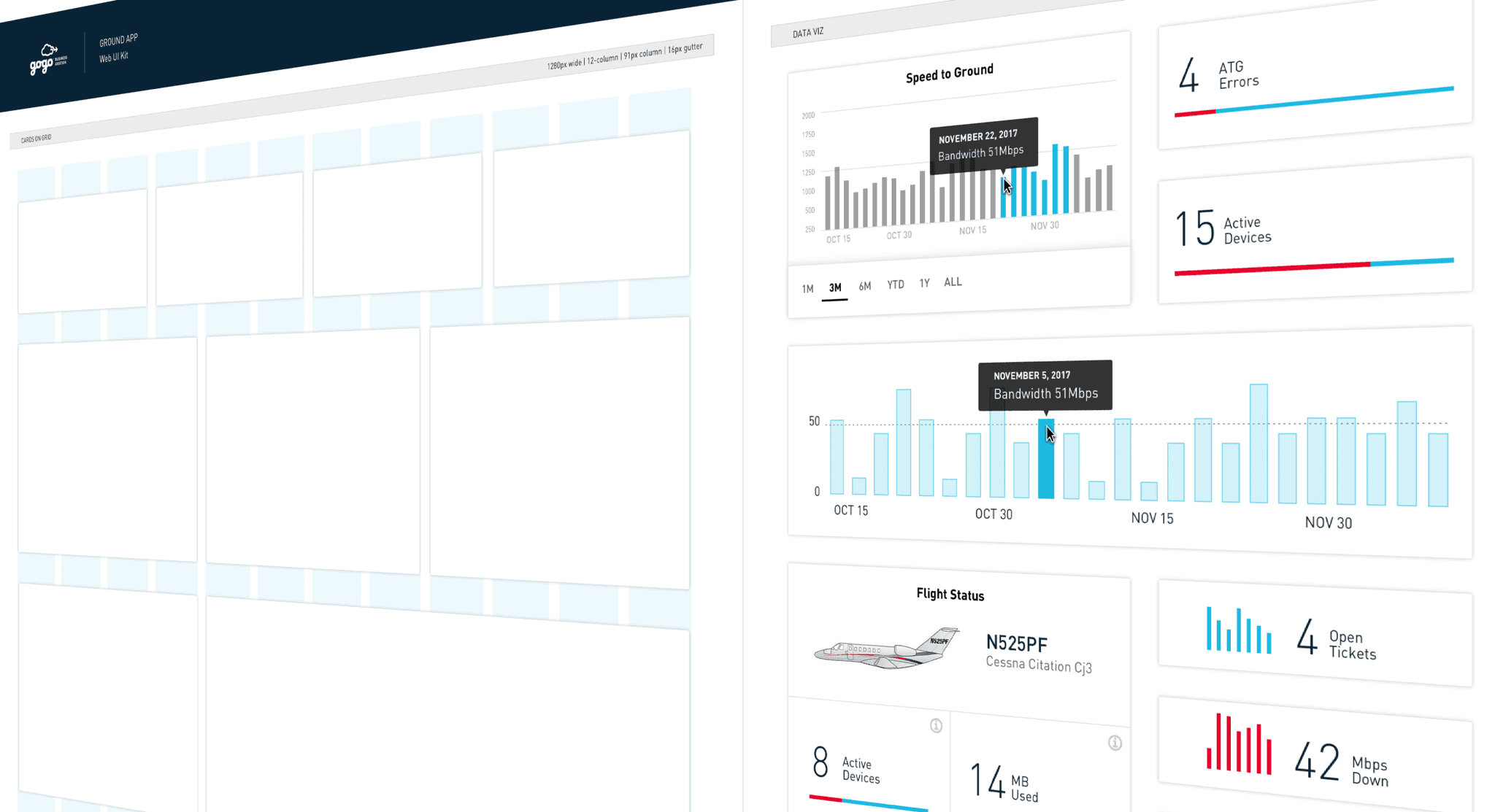Image resolution: width=1495 pixels, height=812 pixels.
Task: Click the Speed to Ground chart title
Action: pos(949,74)
